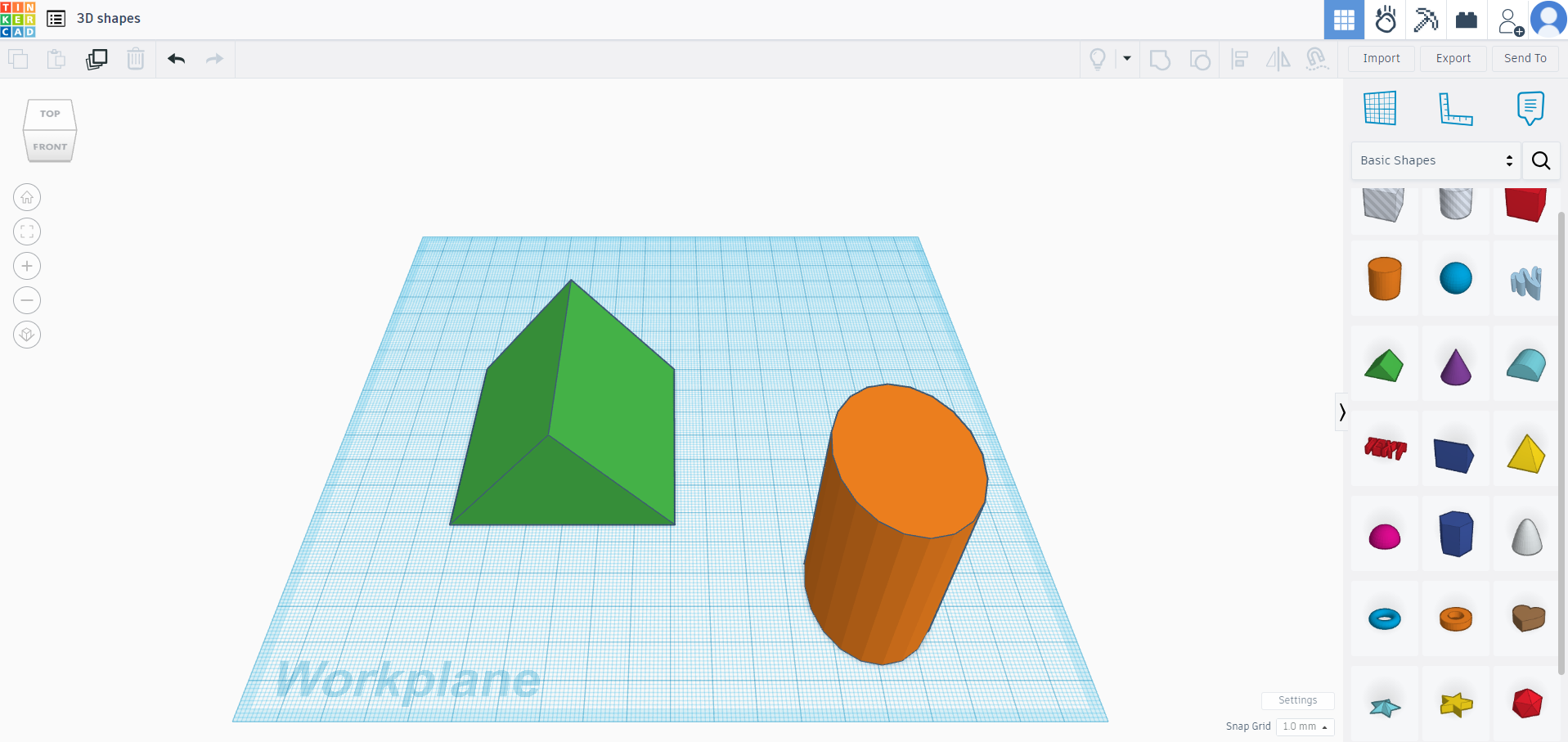Click the TOP face of view cube
This screenshot has height=742, width=1568.
50,114
